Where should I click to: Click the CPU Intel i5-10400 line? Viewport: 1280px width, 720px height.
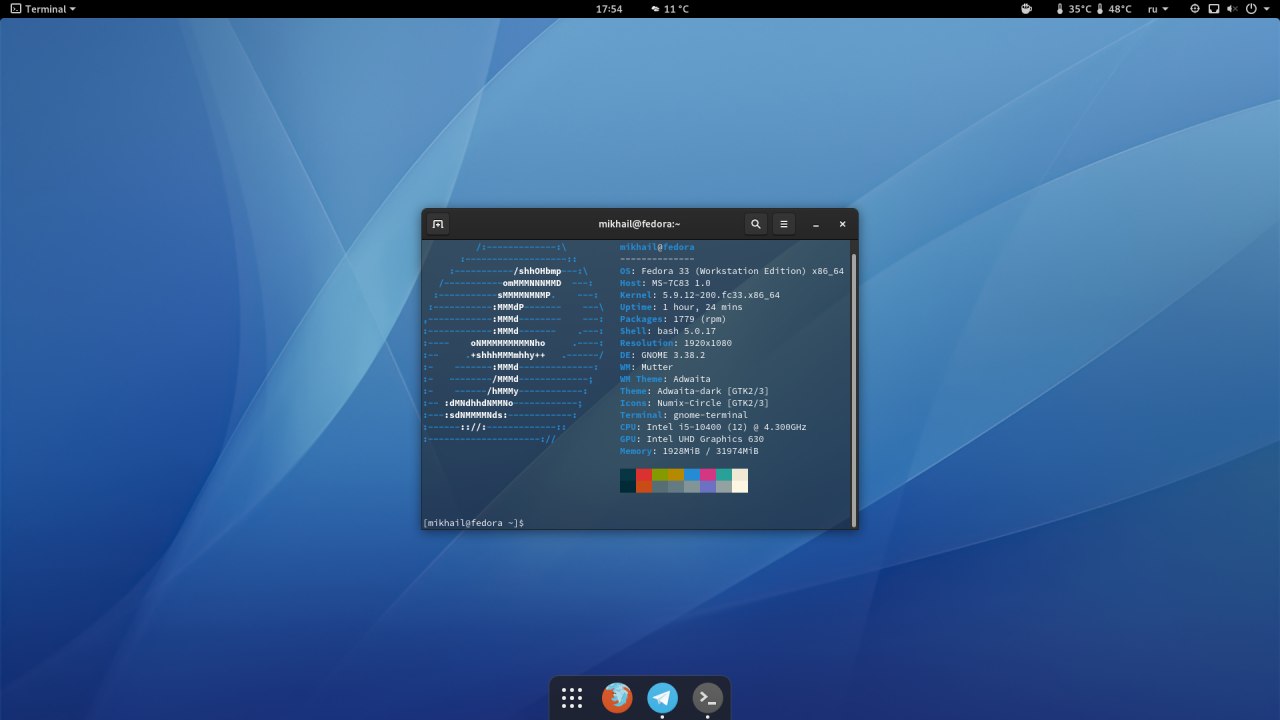[x=713, y=427]
